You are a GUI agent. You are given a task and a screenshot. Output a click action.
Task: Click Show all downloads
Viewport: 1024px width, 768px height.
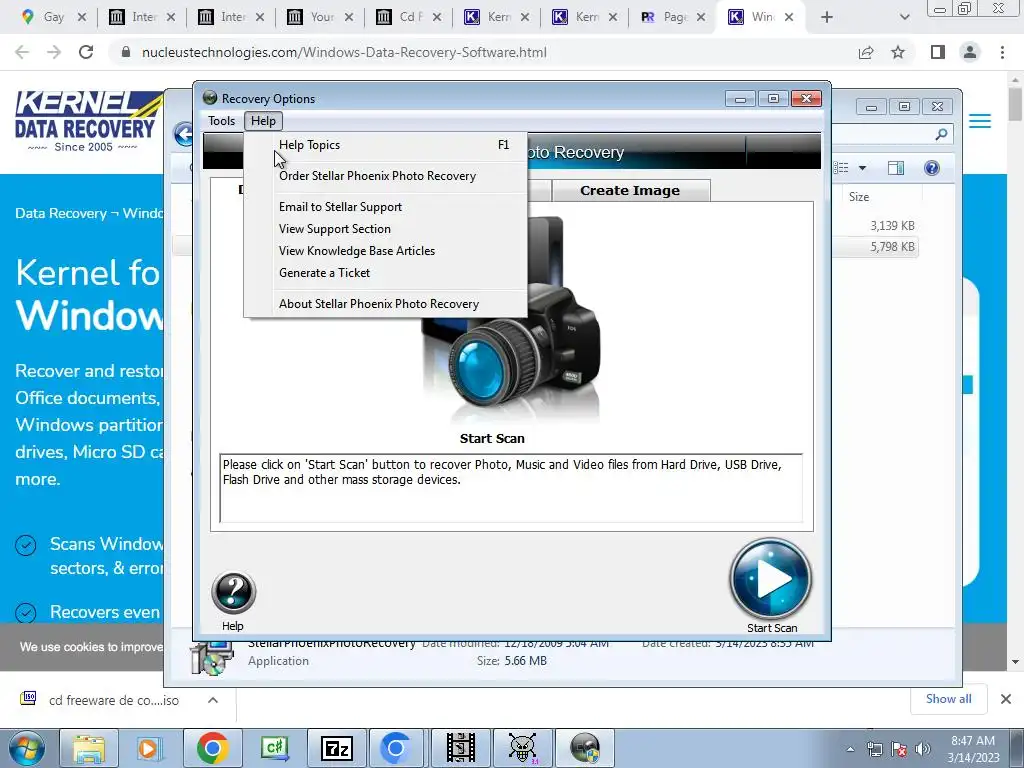pos(948,699)
